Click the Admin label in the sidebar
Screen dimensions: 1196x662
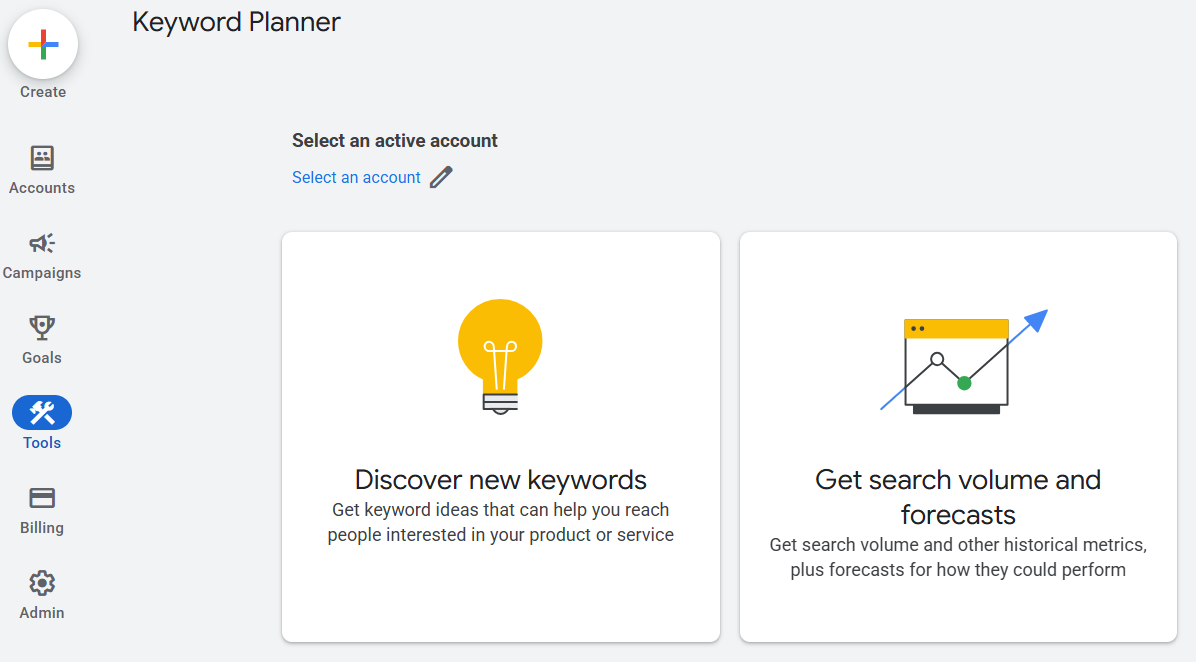(41, 612)
